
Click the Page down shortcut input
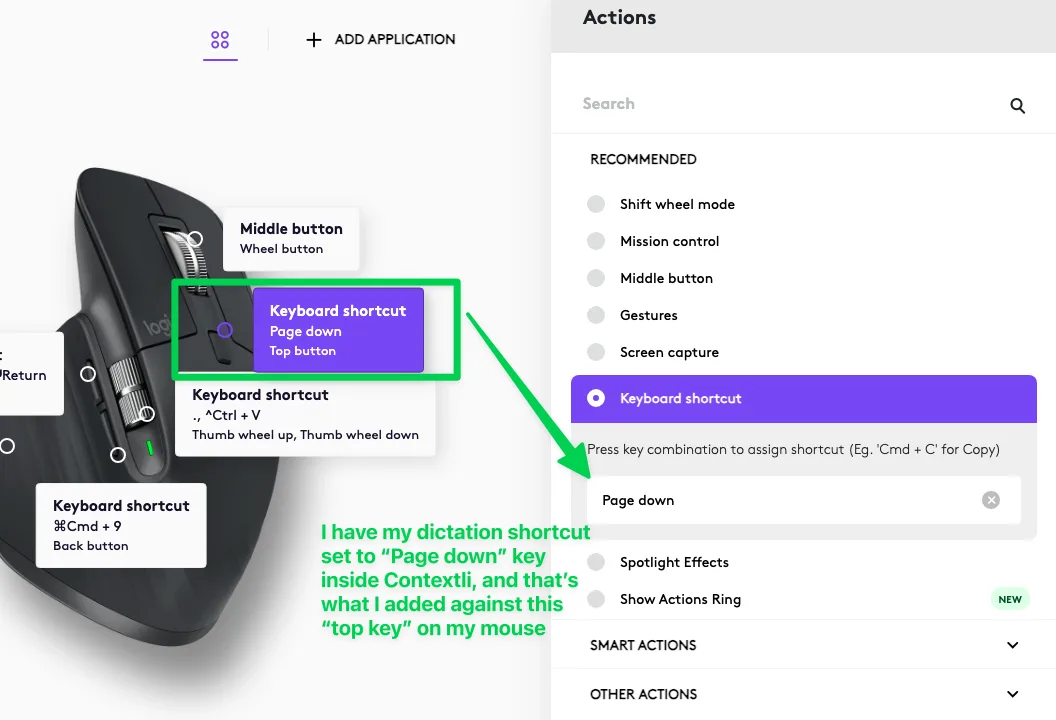coord(803,500)
